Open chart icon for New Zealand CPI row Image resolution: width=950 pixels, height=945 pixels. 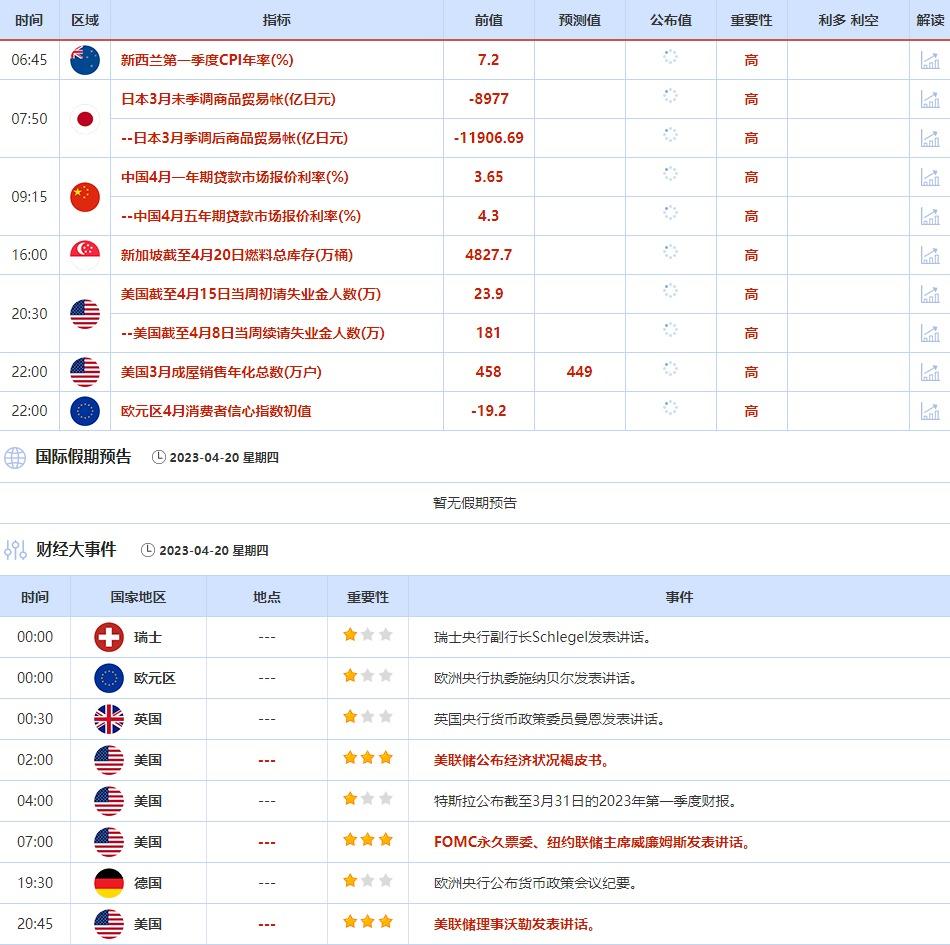(x=929, y=60)
